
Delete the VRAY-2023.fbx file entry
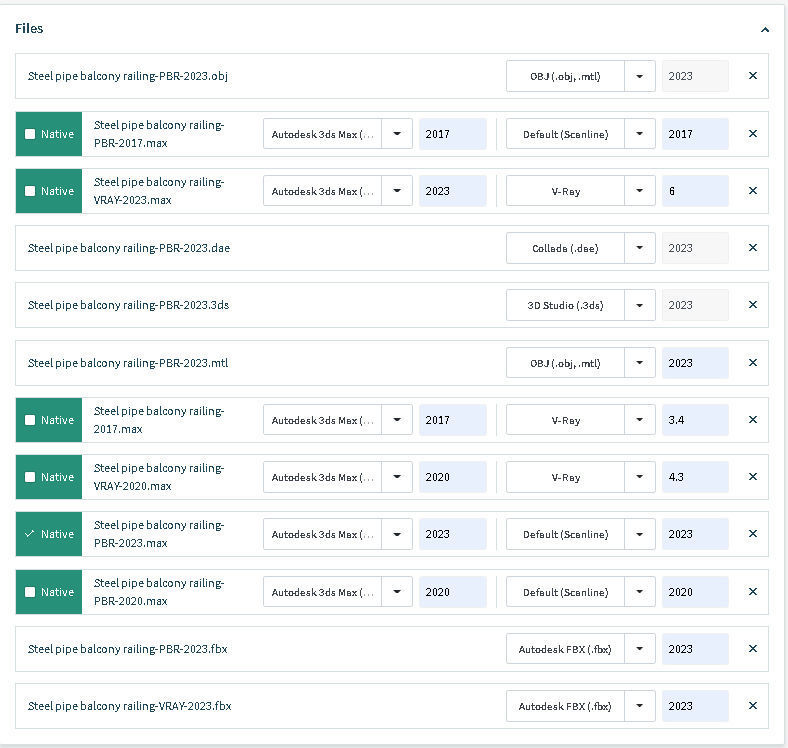pos(753,706)
